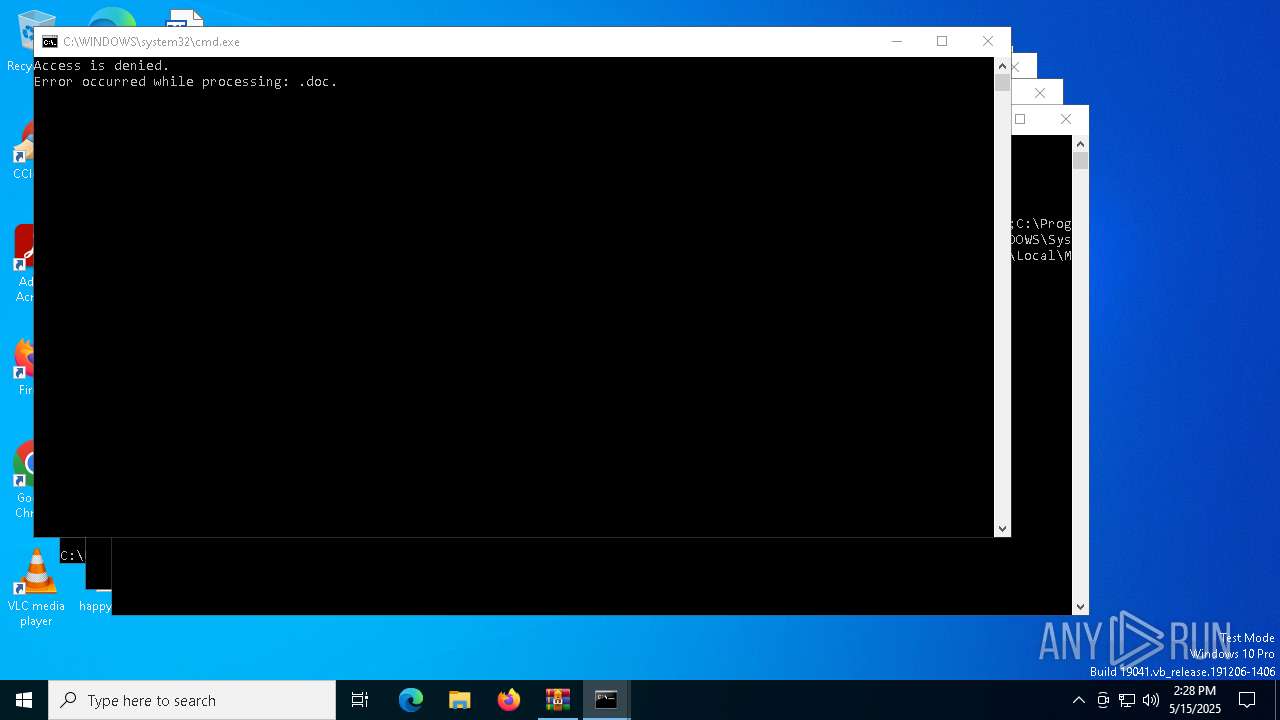The image size is (1280, 720).
Task: Switch to Command Prompt taskbar button
Action: (x=606, y=700)
